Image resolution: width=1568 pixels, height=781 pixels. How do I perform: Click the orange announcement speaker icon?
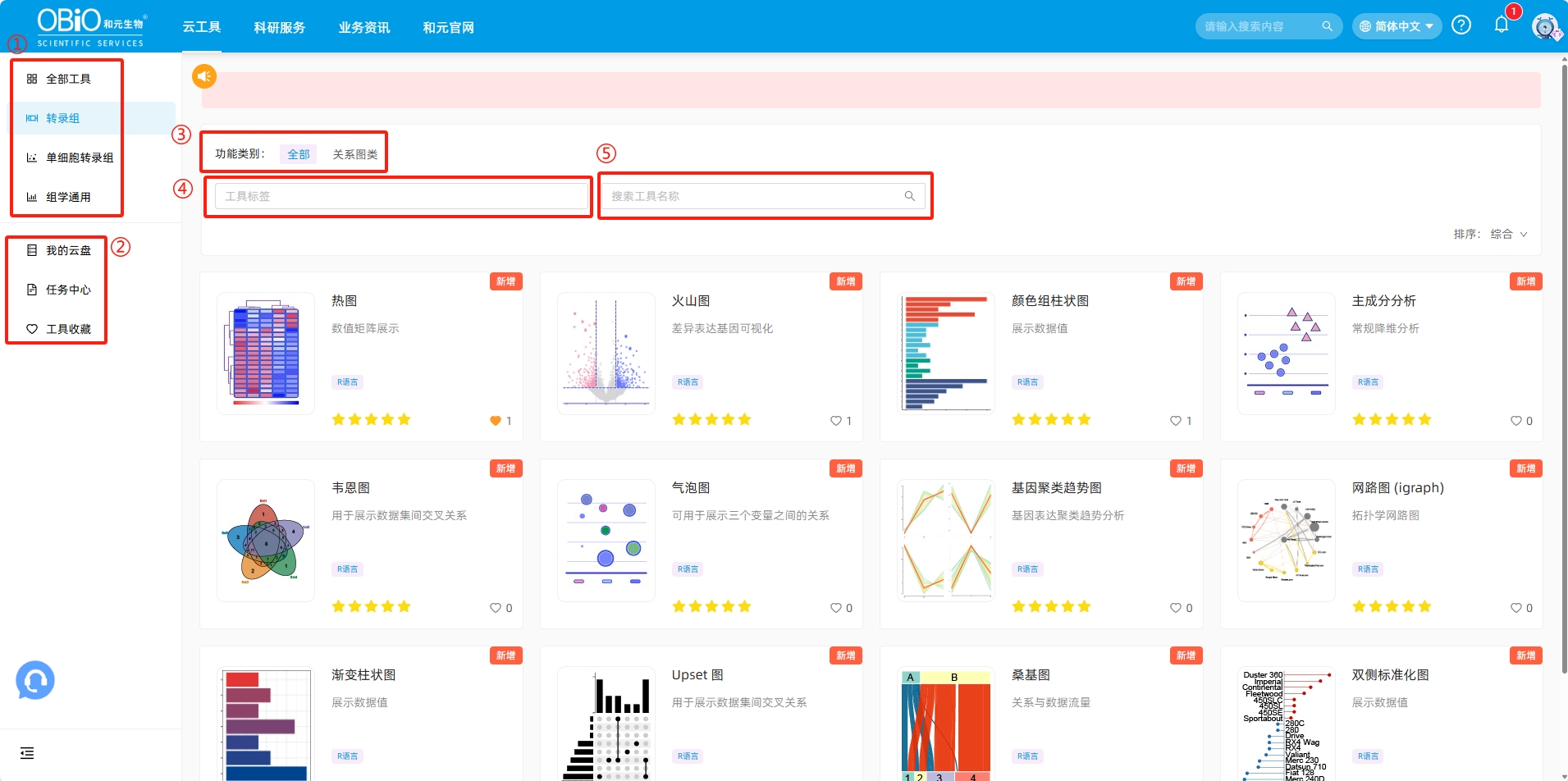(204, 76)
